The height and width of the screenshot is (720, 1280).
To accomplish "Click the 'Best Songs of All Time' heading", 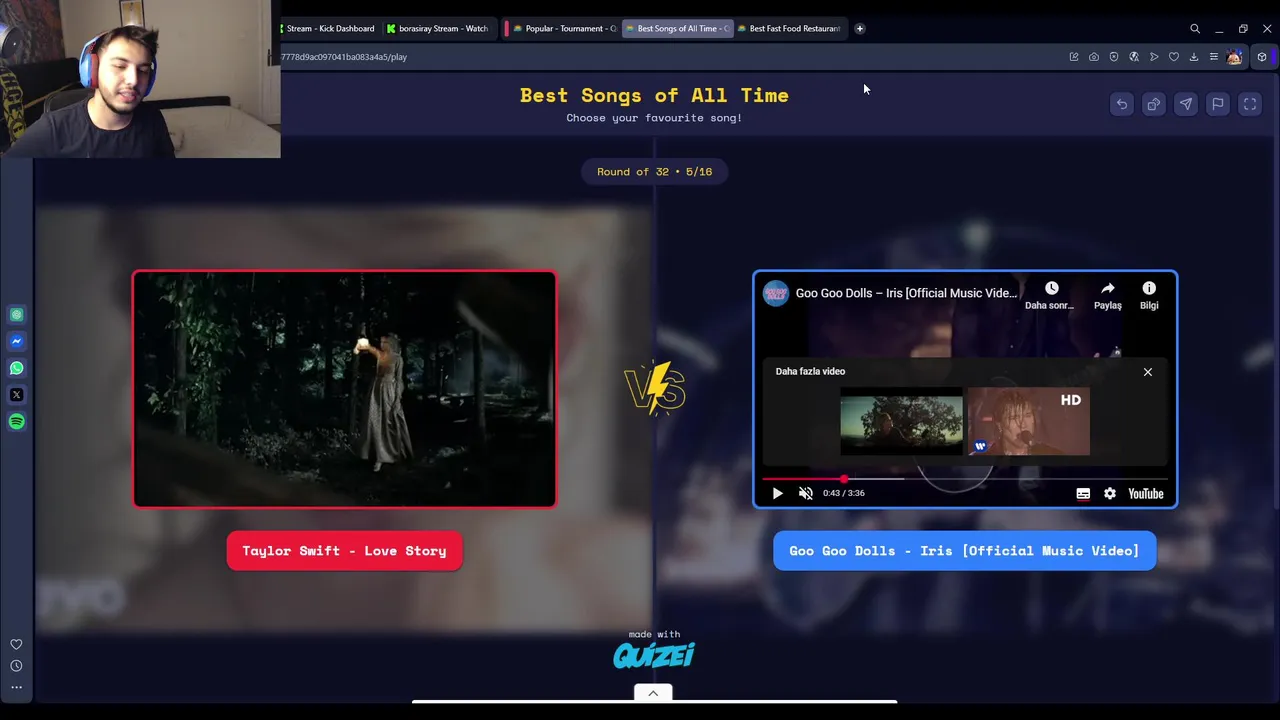I will (x=654, y=95).
